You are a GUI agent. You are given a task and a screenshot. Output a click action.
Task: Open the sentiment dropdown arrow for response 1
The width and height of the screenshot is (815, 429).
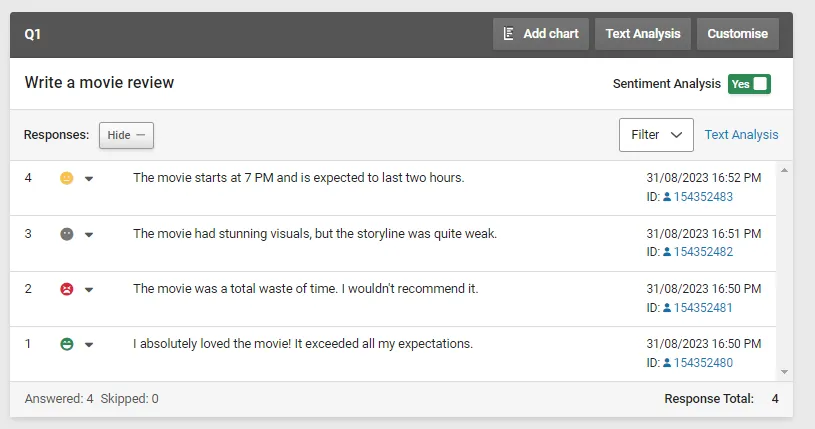(x=89, y=345)
